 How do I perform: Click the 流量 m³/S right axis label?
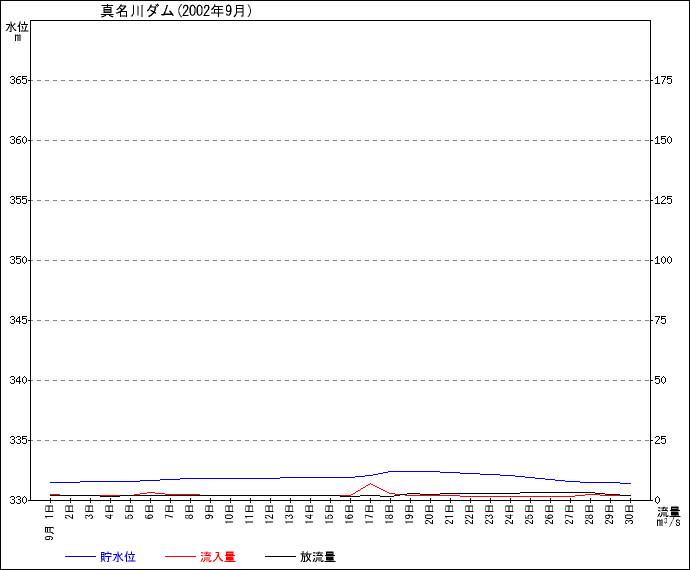click(668, 516)
